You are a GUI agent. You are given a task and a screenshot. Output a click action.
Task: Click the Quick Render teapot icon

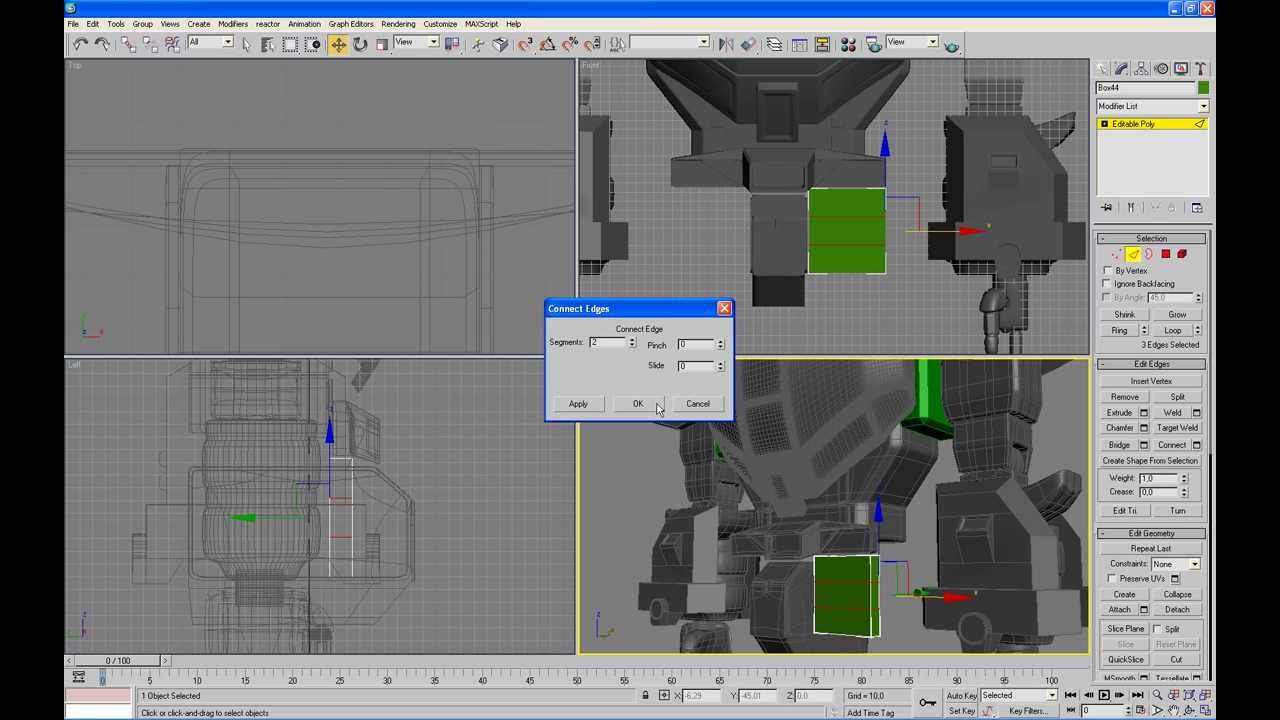click(951, 44)
